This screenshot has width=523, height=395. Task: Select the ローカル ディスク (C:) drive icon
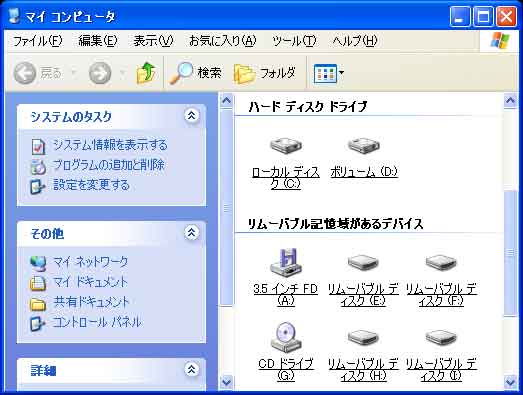(286, 145)
